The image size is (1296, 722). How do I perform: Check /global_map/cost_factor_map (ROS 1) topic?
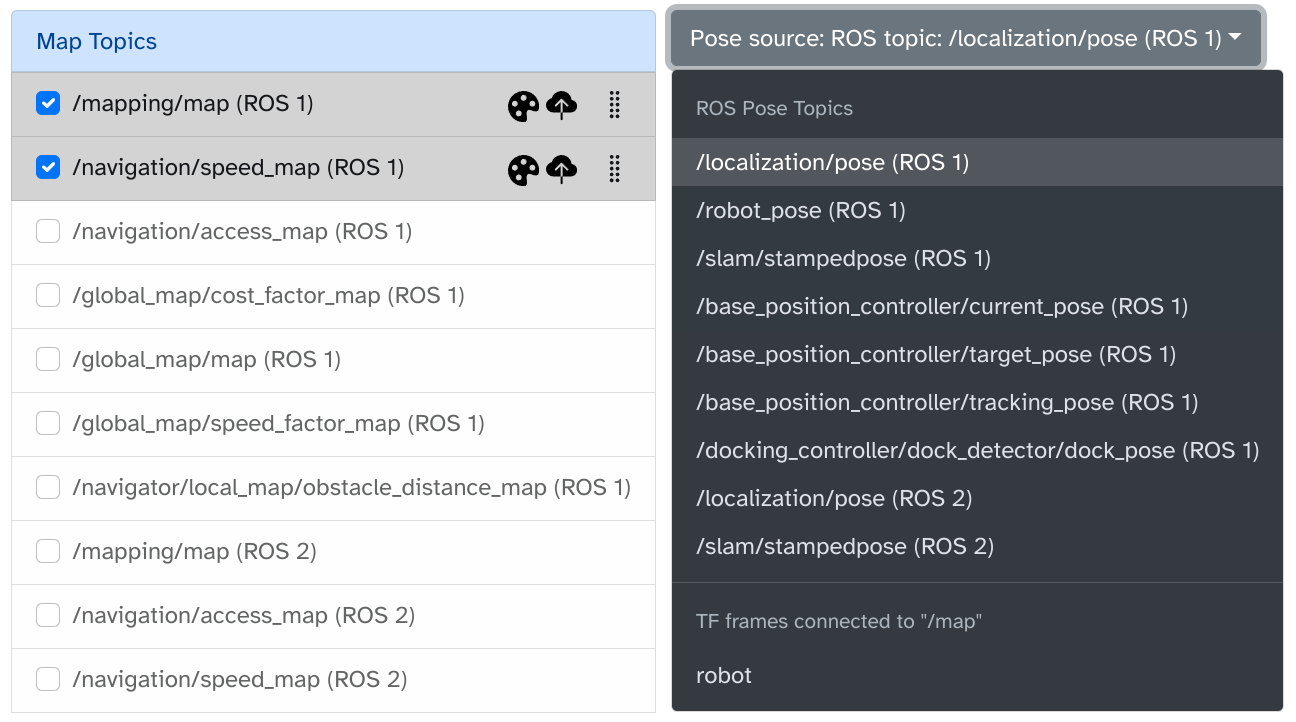click(x=48, y=296)
